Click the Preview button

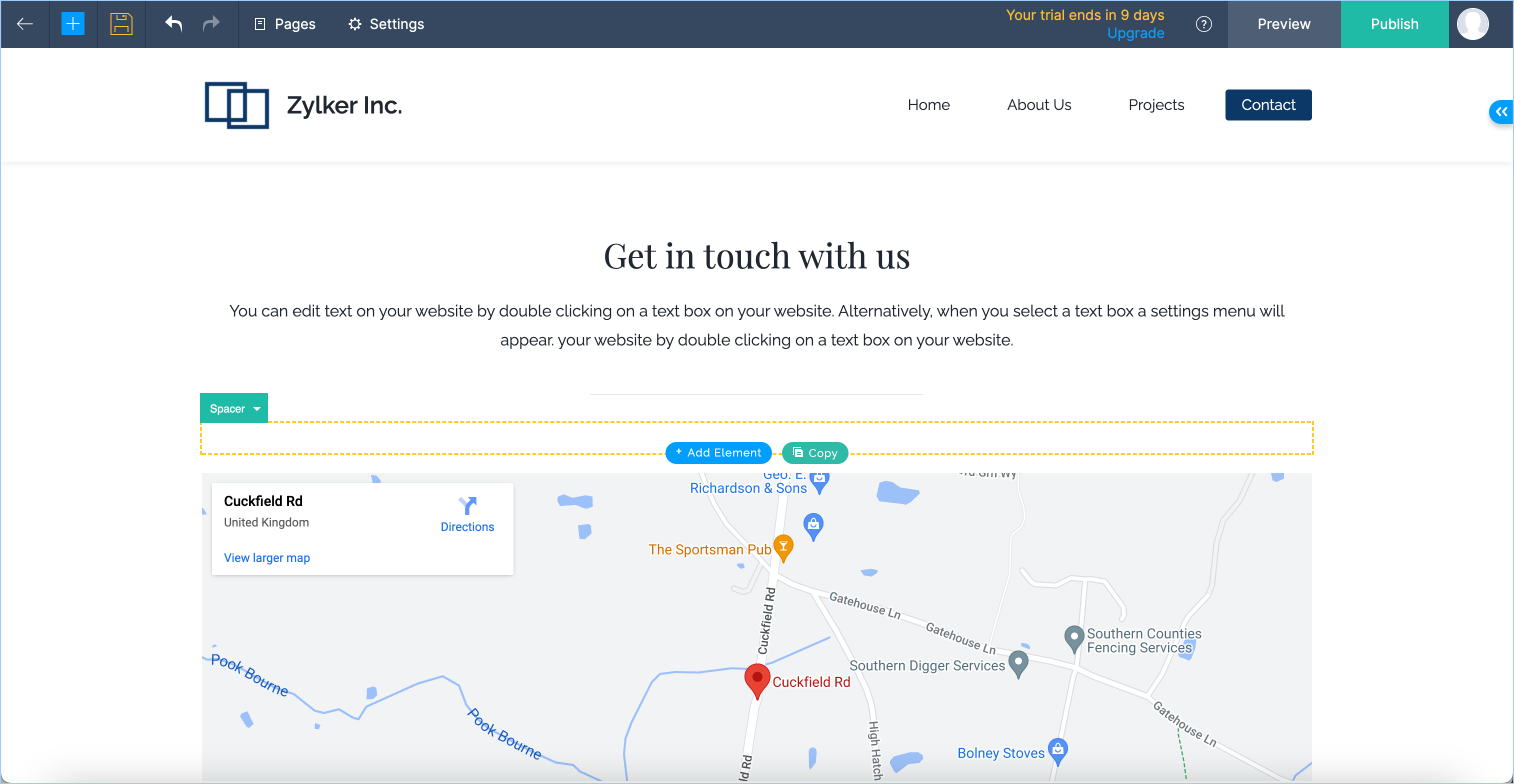click(1283, 24)
